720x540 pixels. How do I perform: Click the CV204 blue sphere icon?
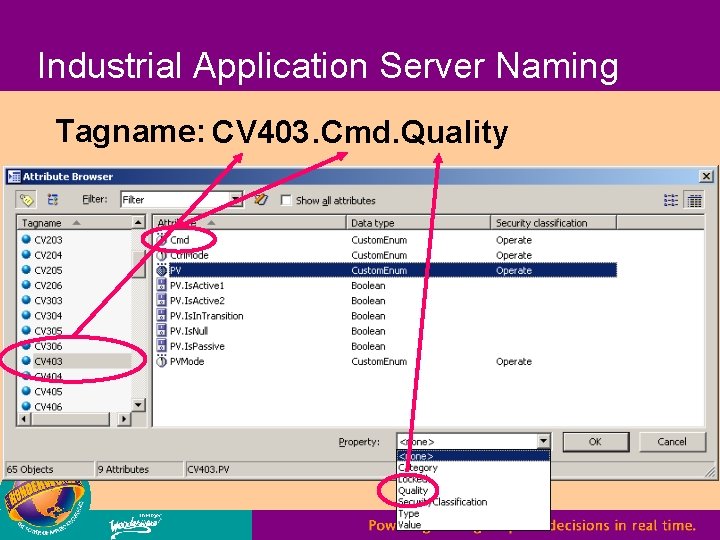coord(26,254)
